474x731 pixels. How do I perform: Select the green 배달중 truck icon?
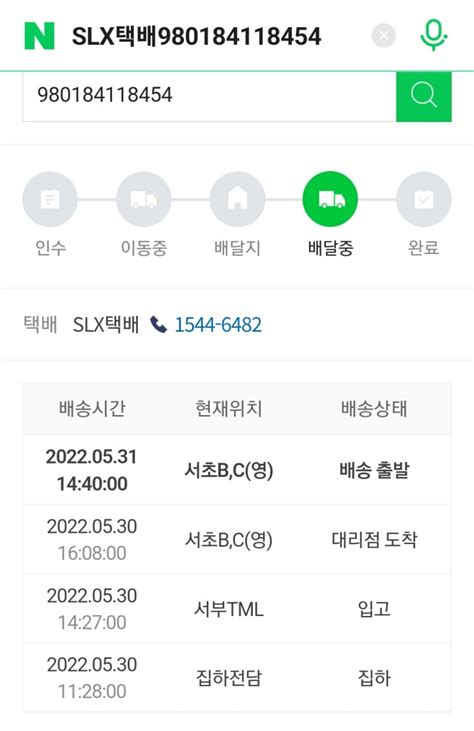(x=330, y=199)
